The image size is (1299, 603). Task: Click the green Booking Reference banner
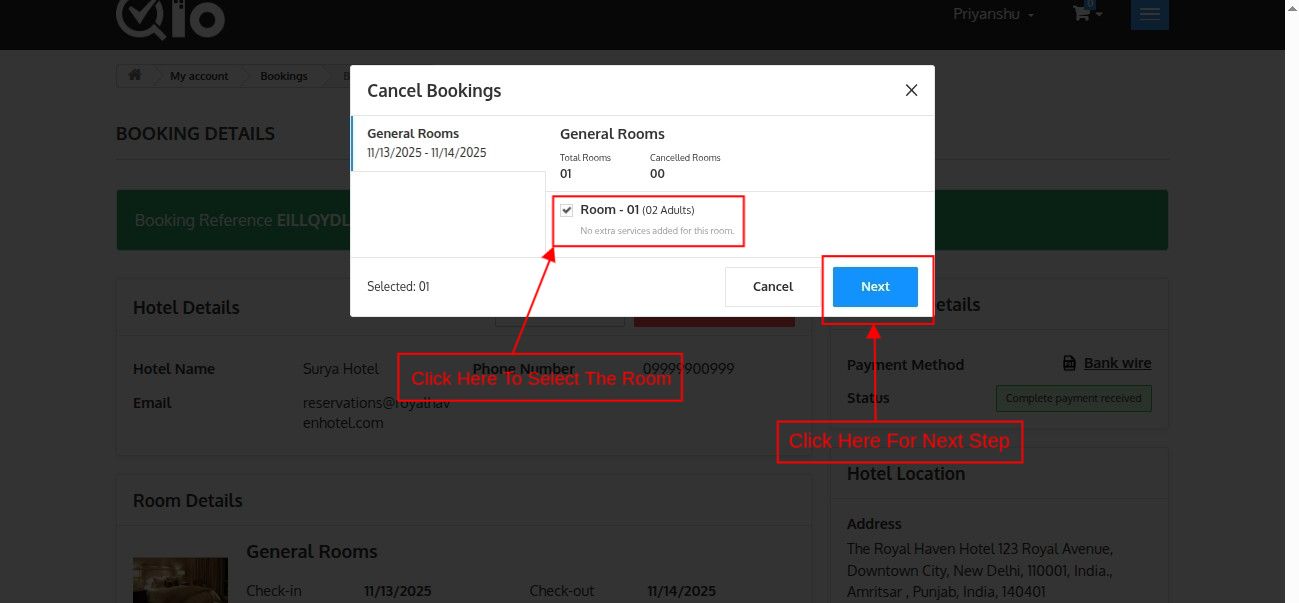(232, 220)
